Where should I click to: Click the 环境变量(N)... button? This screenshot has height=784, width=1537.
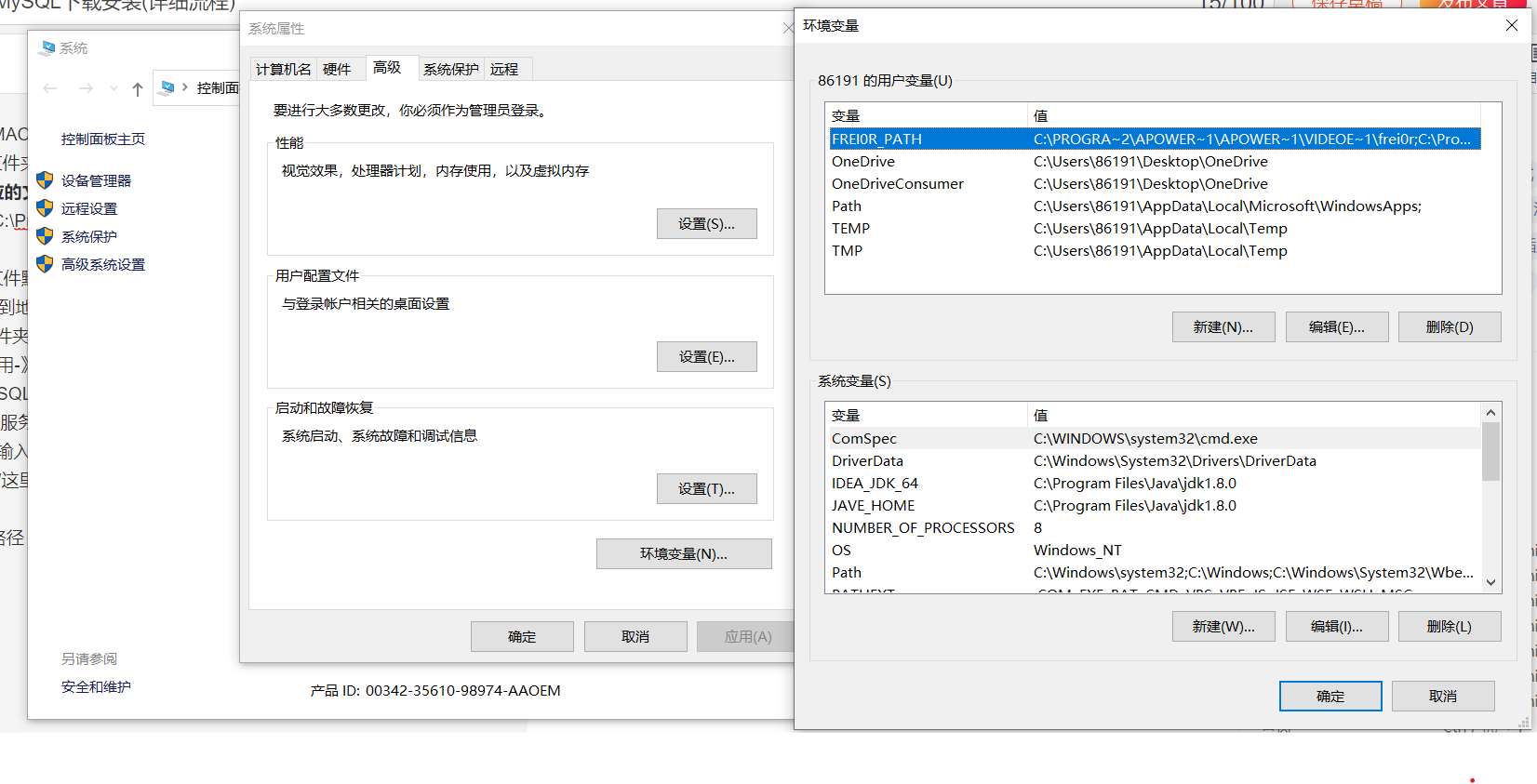tap(684, 554)
